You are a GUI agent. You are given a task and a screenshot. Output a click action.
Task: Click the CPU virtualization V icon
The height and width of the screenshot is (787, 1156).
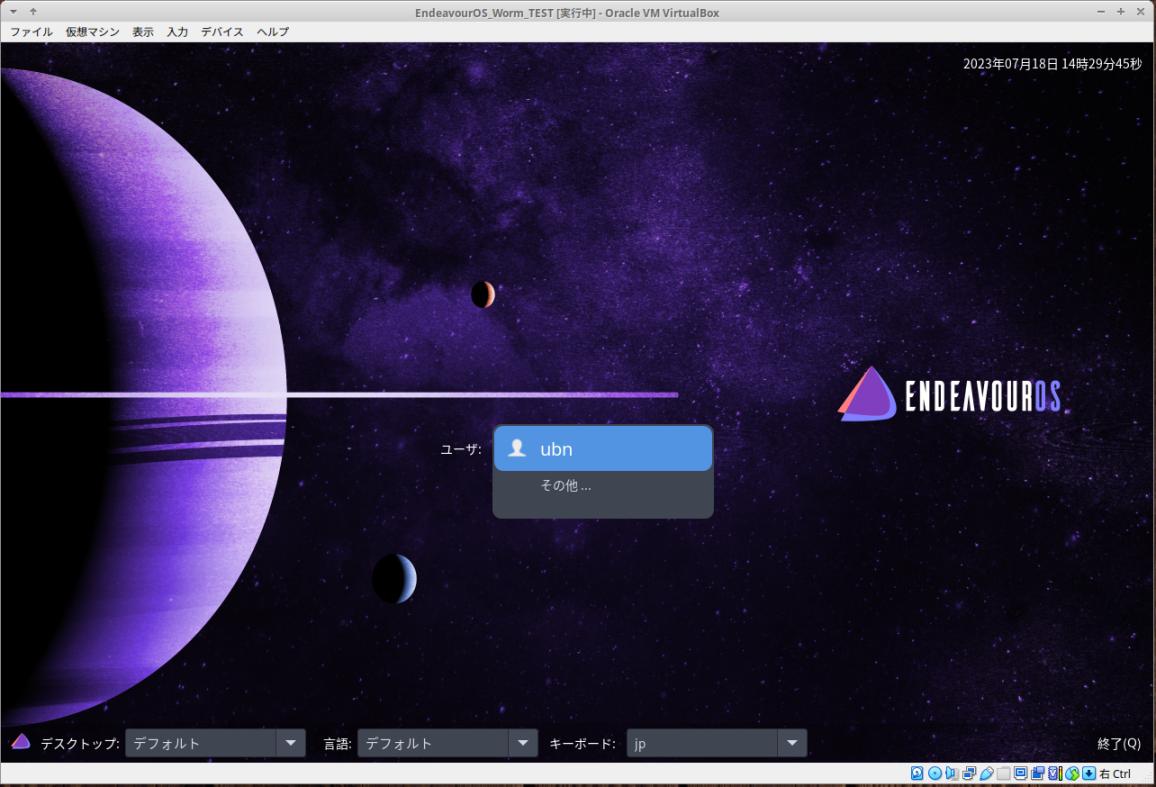pyautogui.click(x=1054, y=773)
